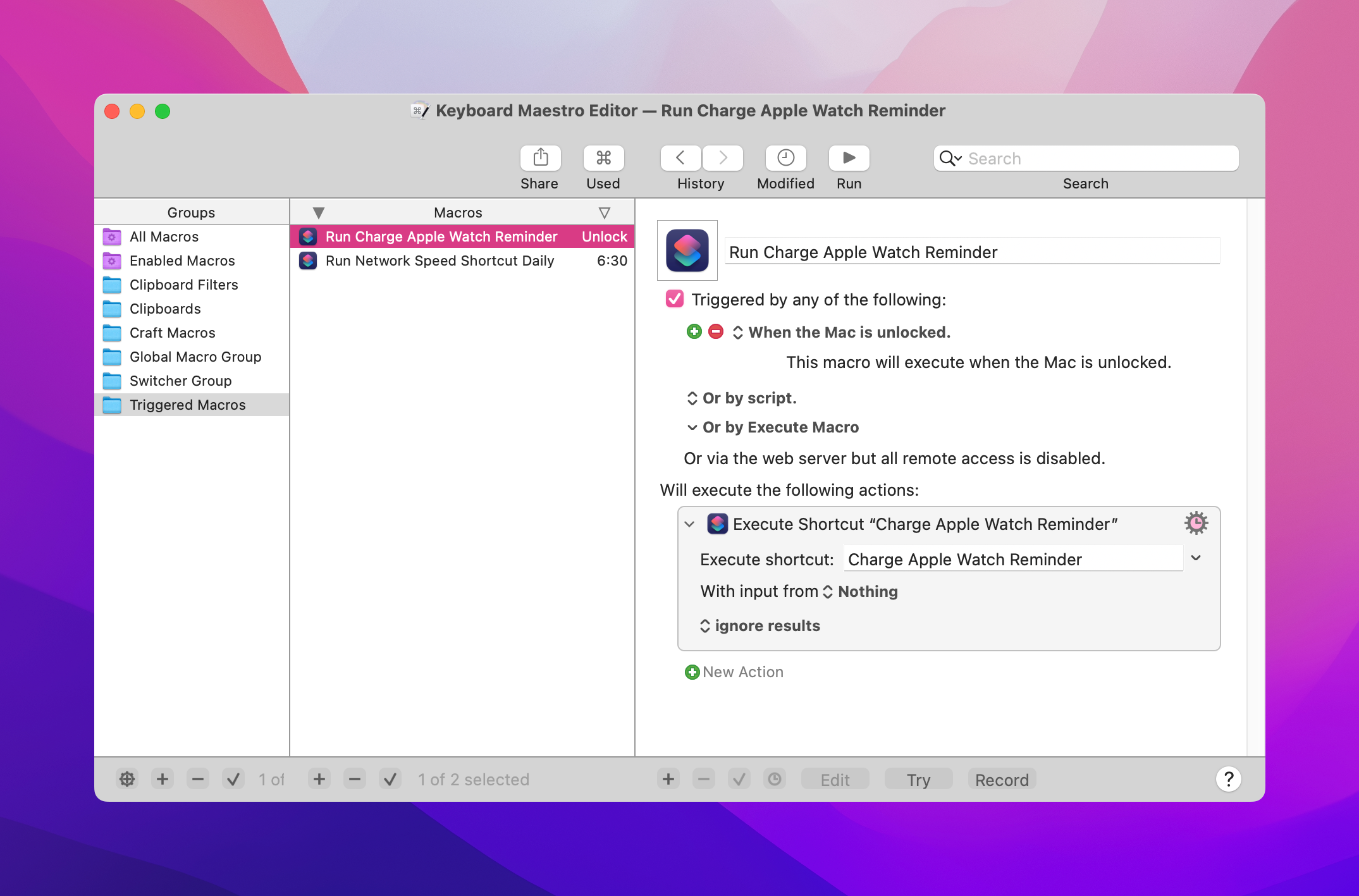
Task: Collapse the Execute Shortcut action disclosure chevron
Action: click(x=690, y=524)
